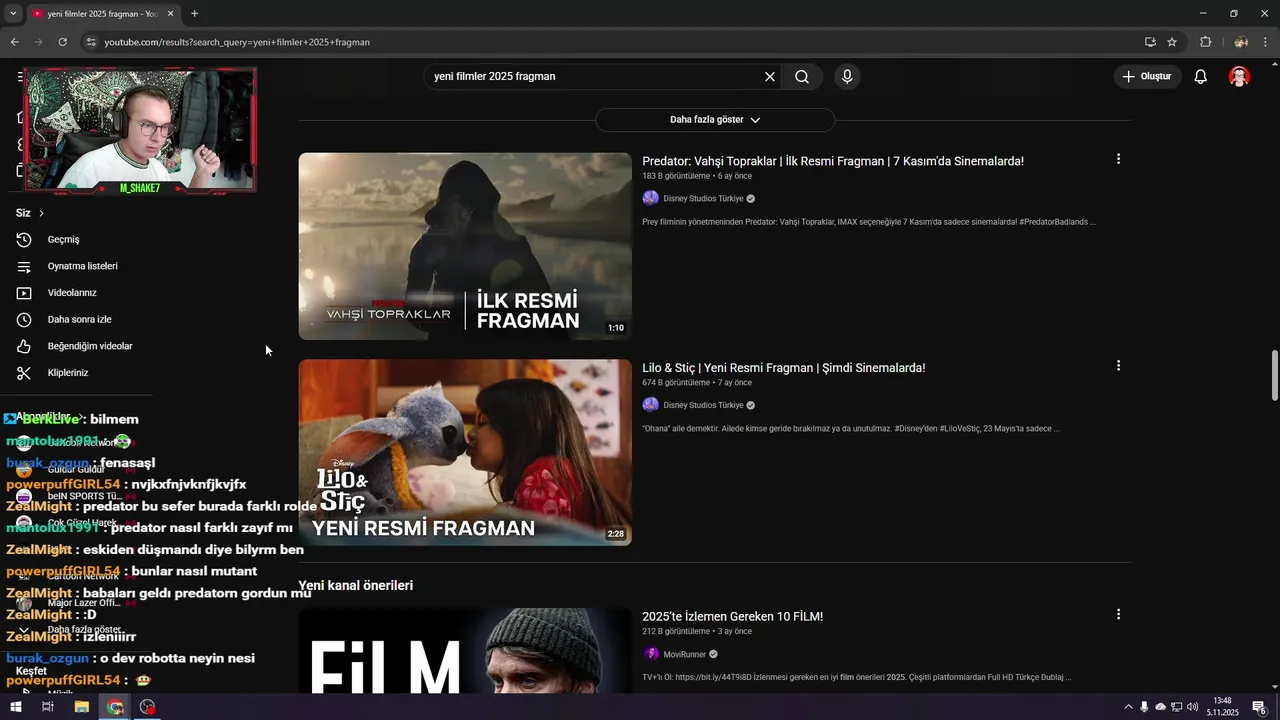Play the Predator Vahşi Topraklar thumbnail
The image size is (1280, 720).
[x=465, y=246]
